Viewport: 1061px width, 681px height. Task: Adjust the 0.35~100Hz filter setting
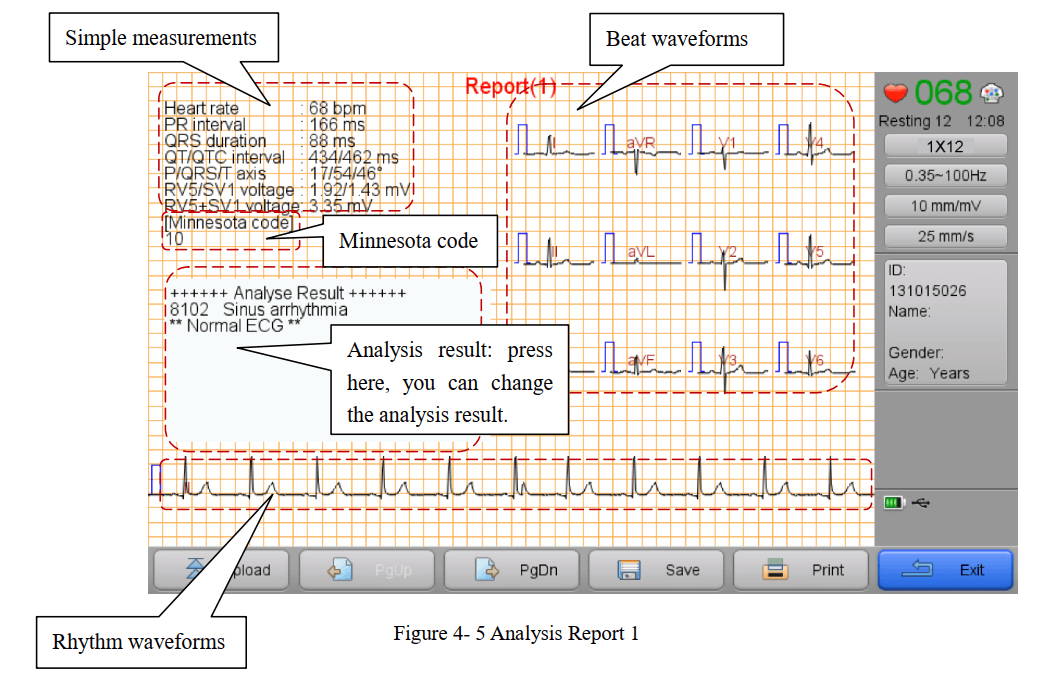point(945,176)
